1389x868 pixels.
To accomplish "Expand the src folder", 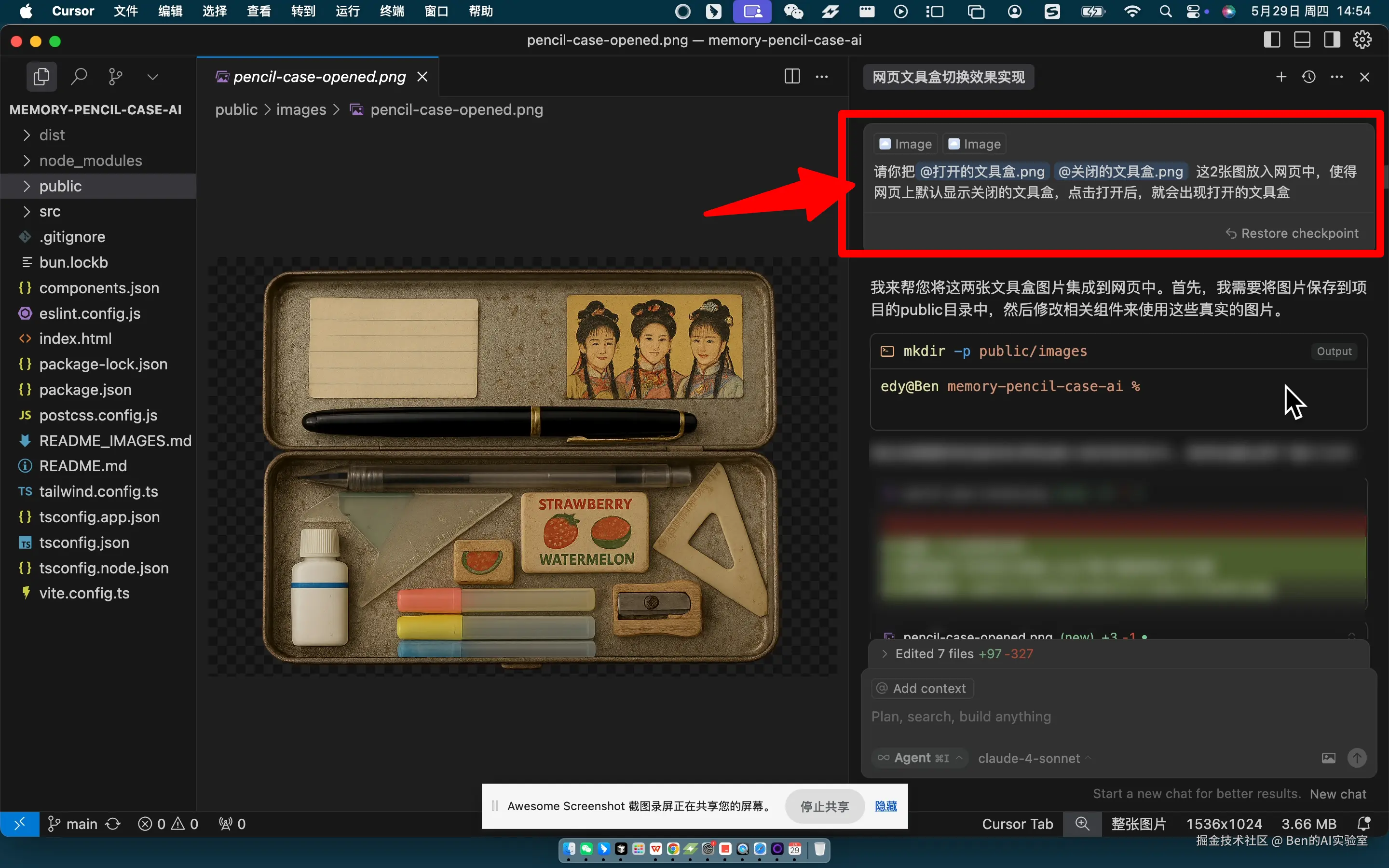I will [x=49, y=211].
